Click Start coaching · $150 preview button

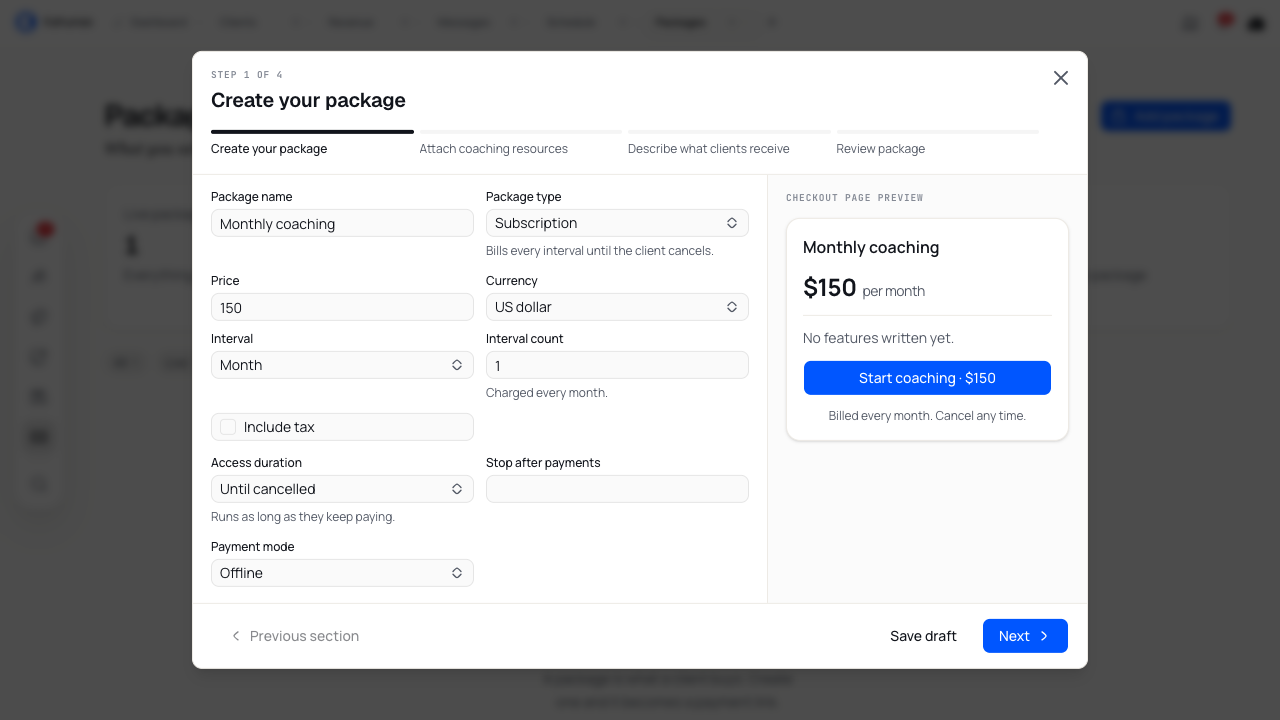(927, 378)
